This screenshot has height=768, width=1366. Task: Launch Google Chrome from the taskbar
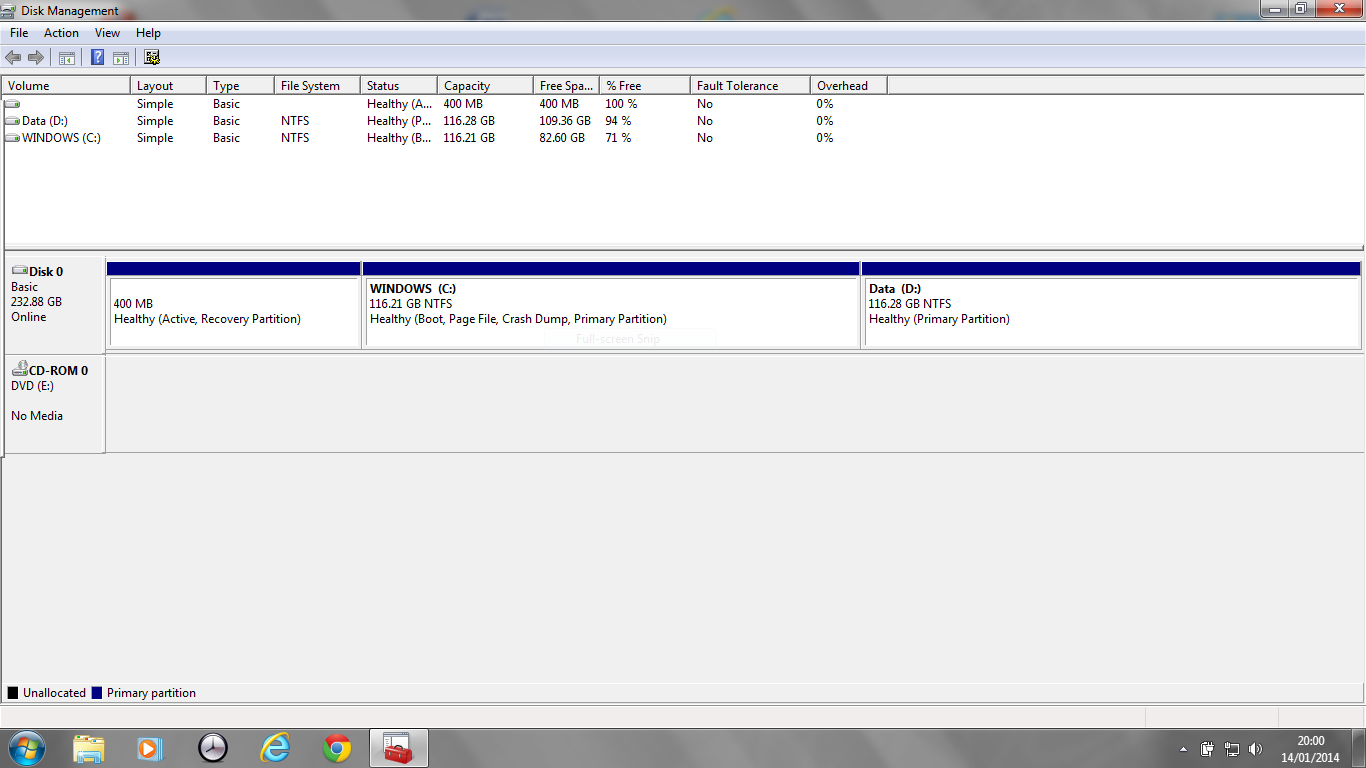pos(337,748)
